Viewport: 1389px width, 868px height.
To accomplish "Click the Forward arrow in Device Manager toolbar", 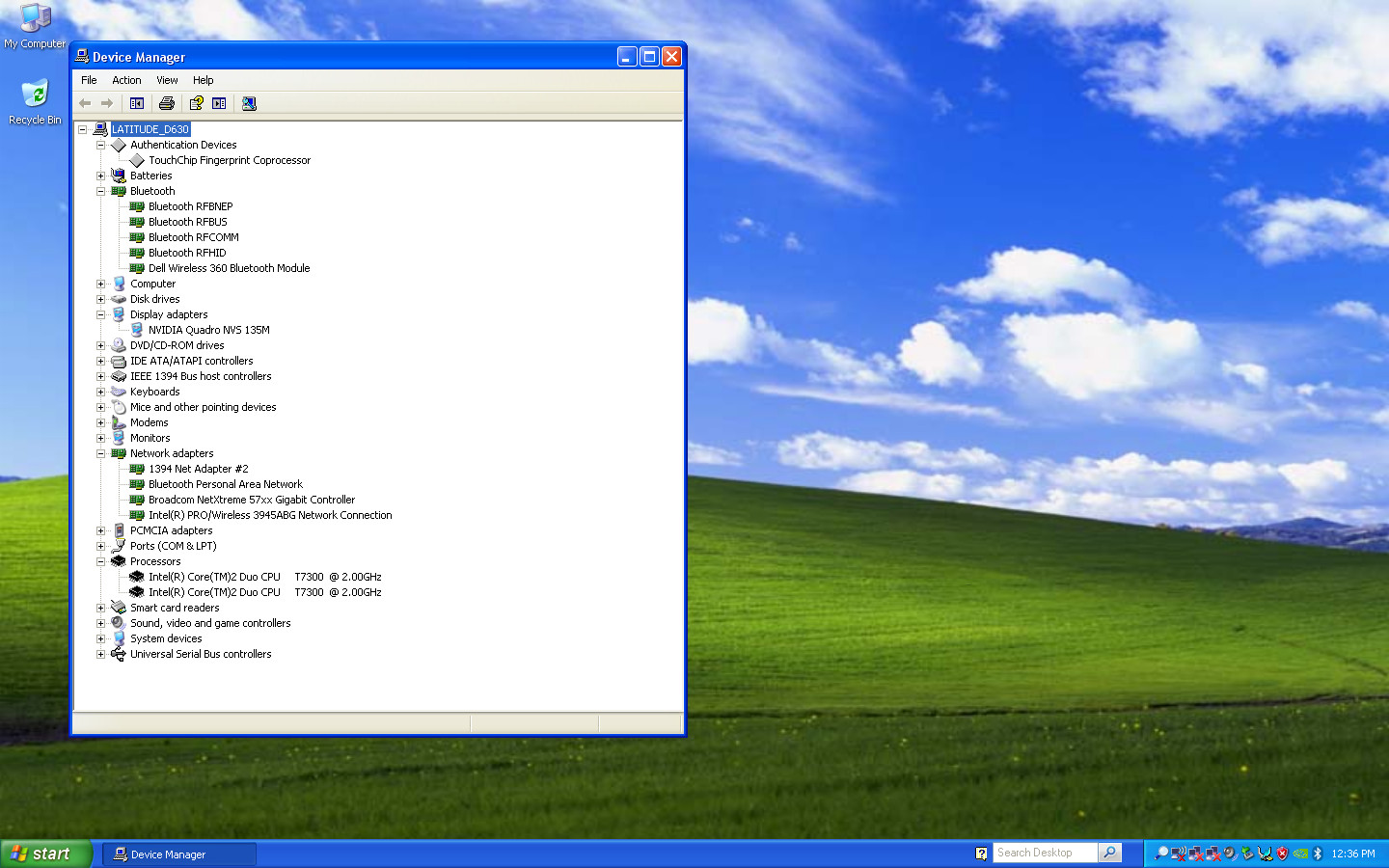I will tap(107, 103).
